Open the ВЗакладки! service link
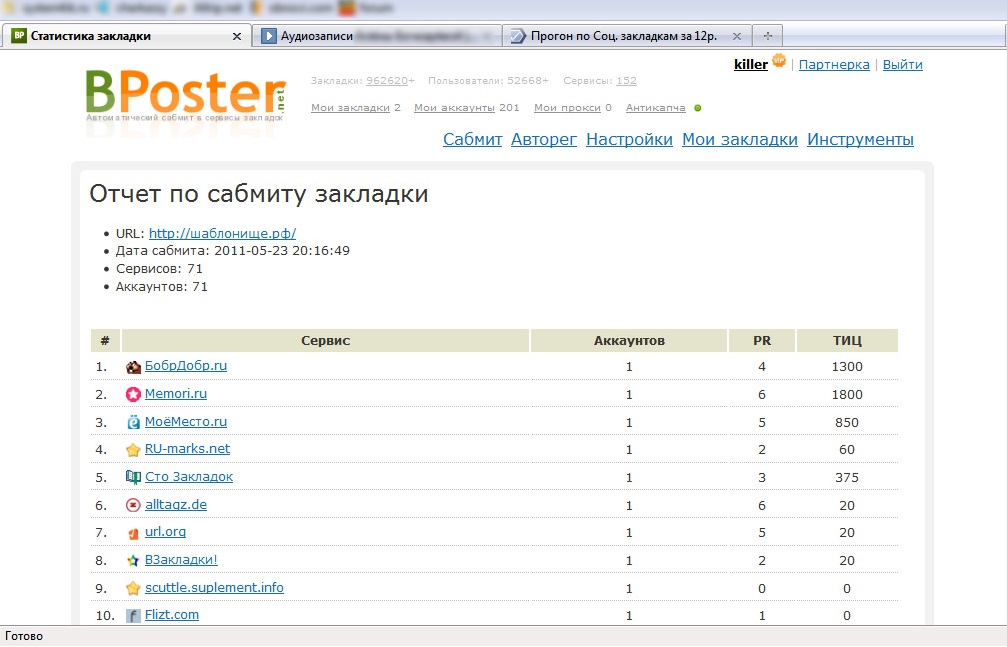 181,560
